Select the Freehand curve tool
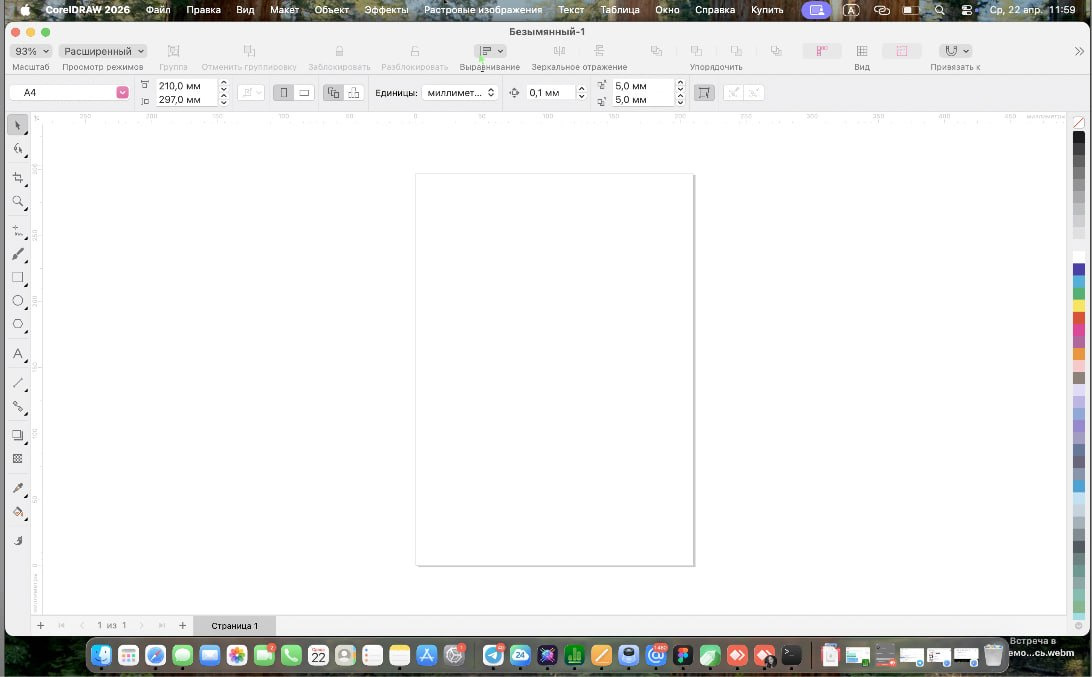The height and width of the screenshot is (677, 1092). click(18, 231)
